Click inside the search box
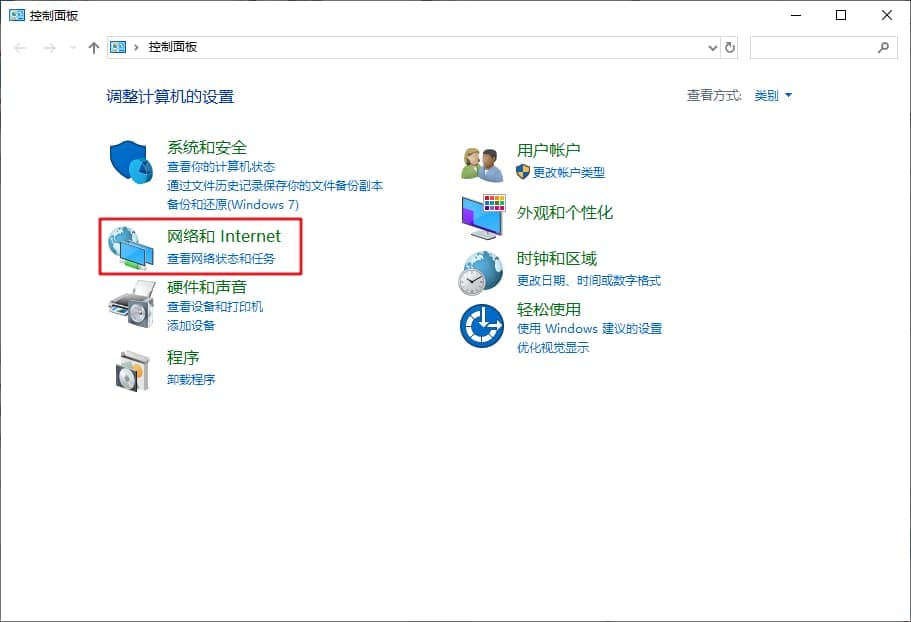 [820, 47]
